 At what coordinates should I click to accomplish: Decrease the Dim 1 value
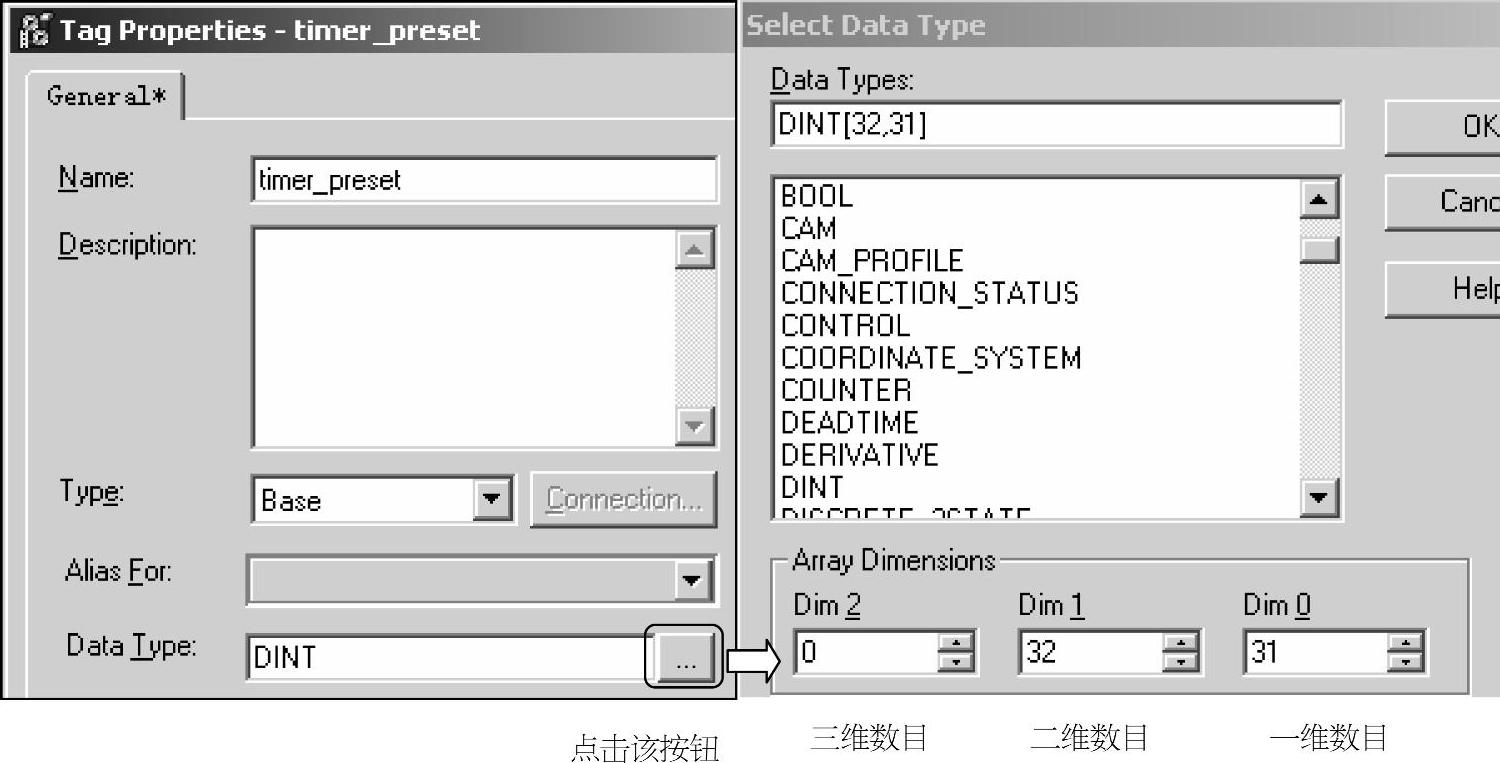pos(1181,662)
